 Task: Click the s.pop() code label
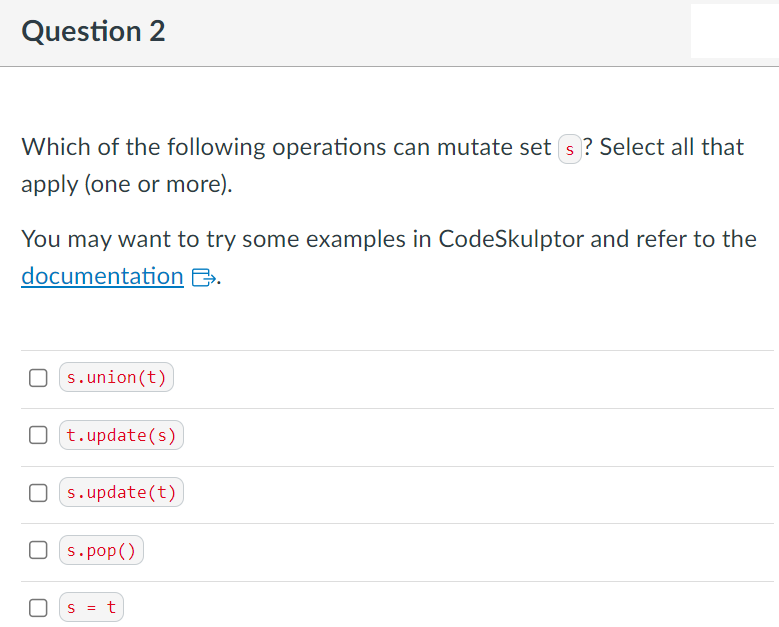102,550
